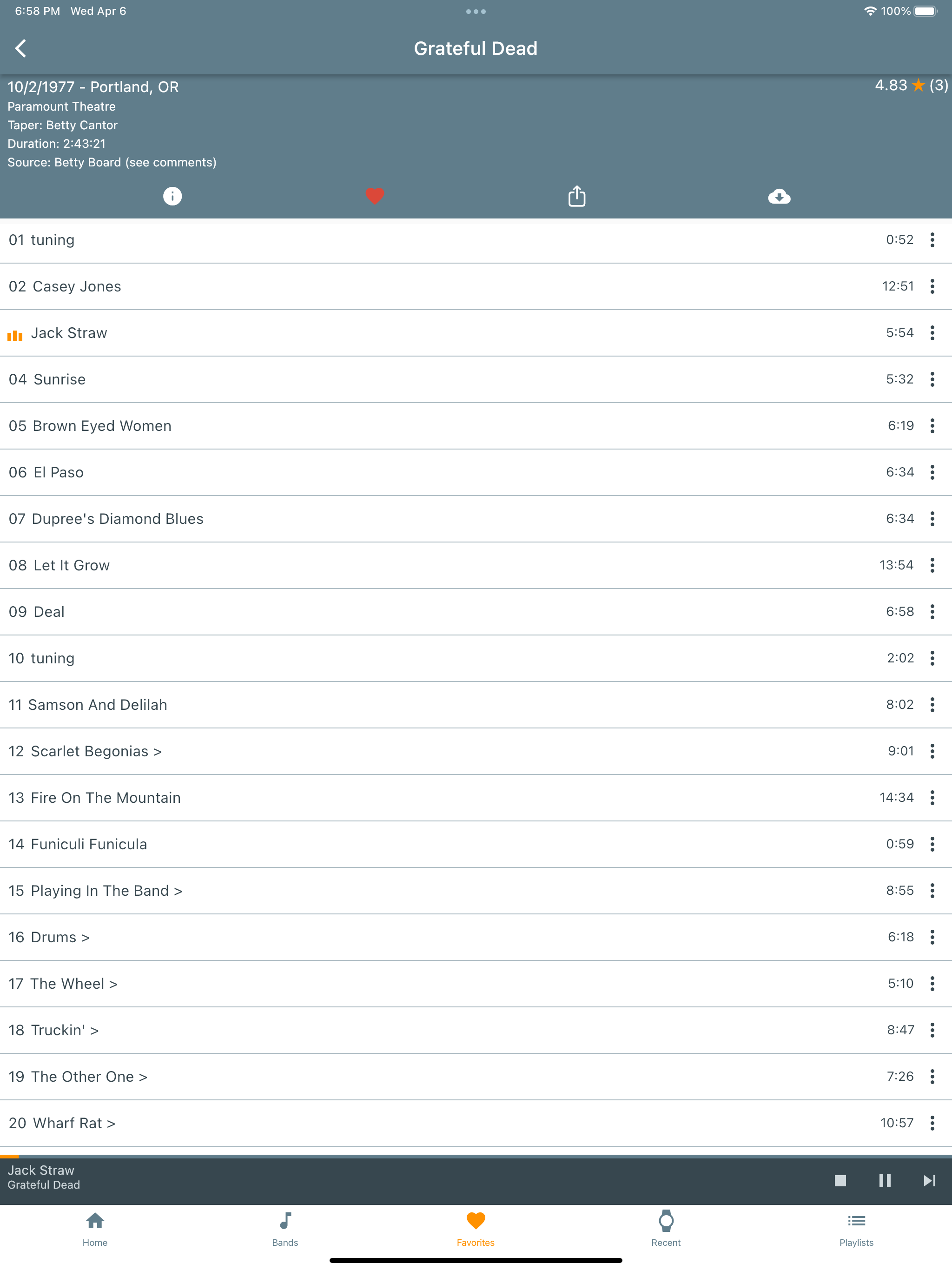The height and width of the screenshot is (1270, 952).
Task: Show more options for Truckin'
Action: click(932, 1031)
